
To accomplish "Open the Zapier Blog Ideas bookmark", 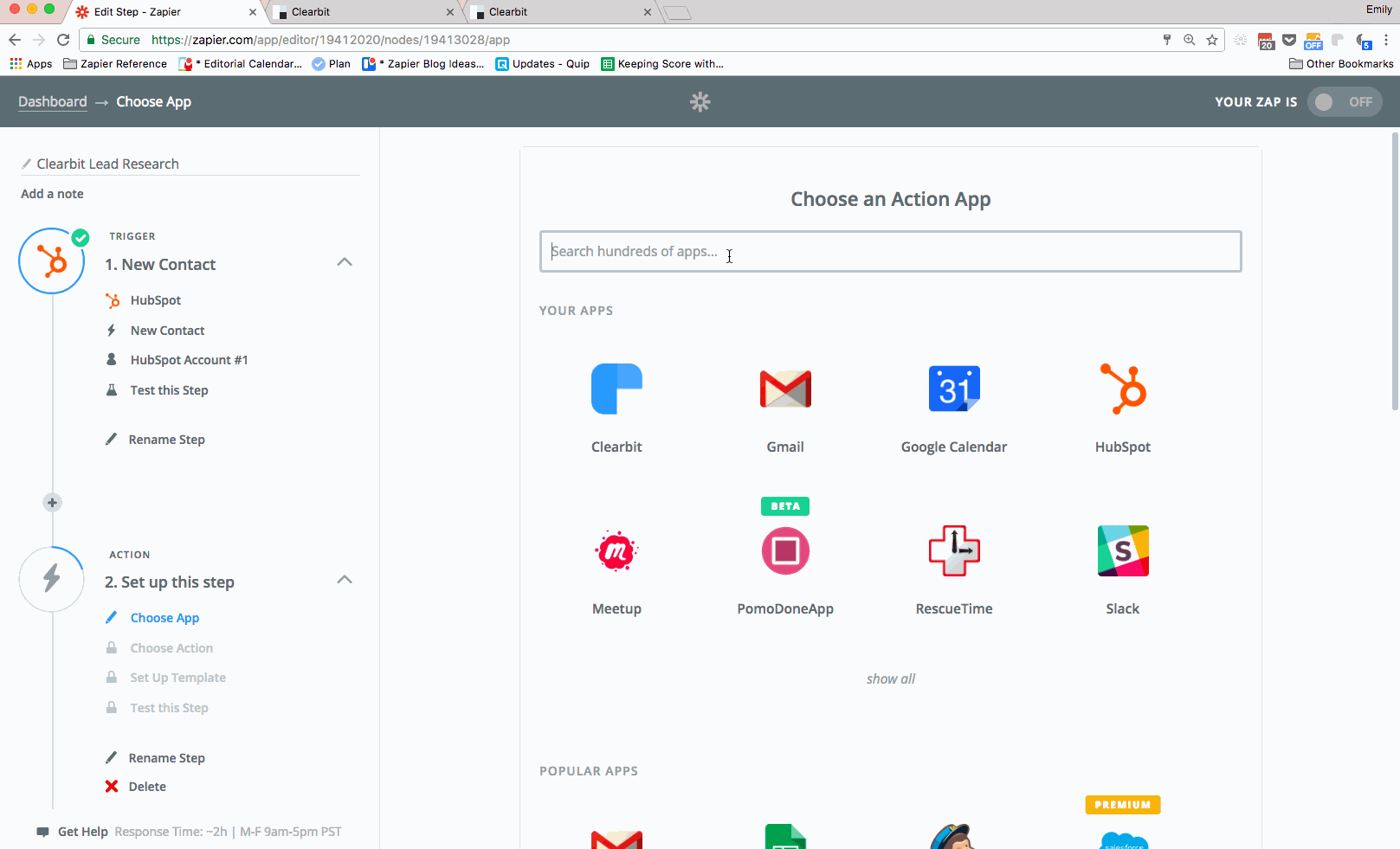I will [423, 64].
